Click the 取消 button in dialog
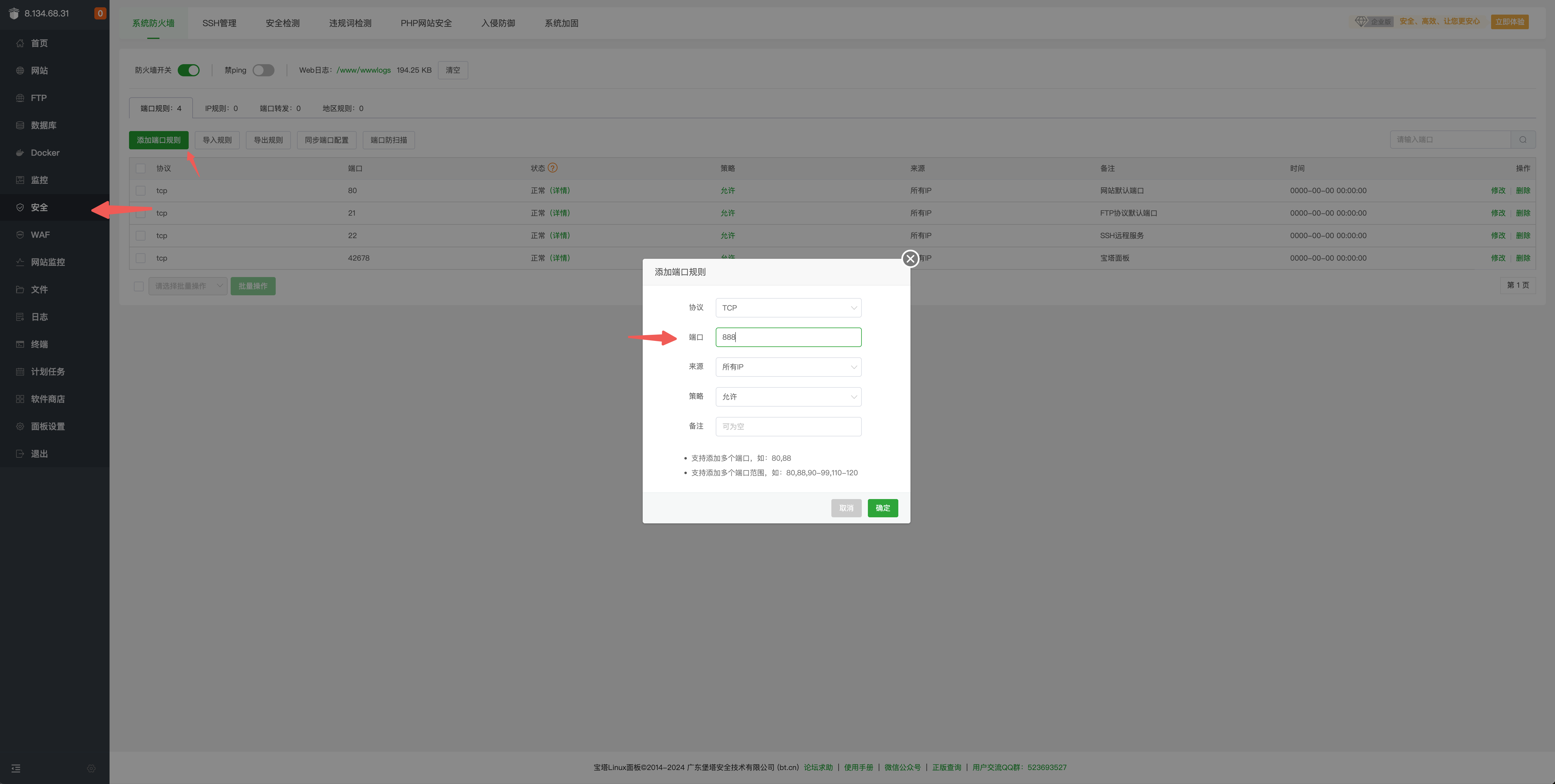1555x784 pixels. click(846, 508)
